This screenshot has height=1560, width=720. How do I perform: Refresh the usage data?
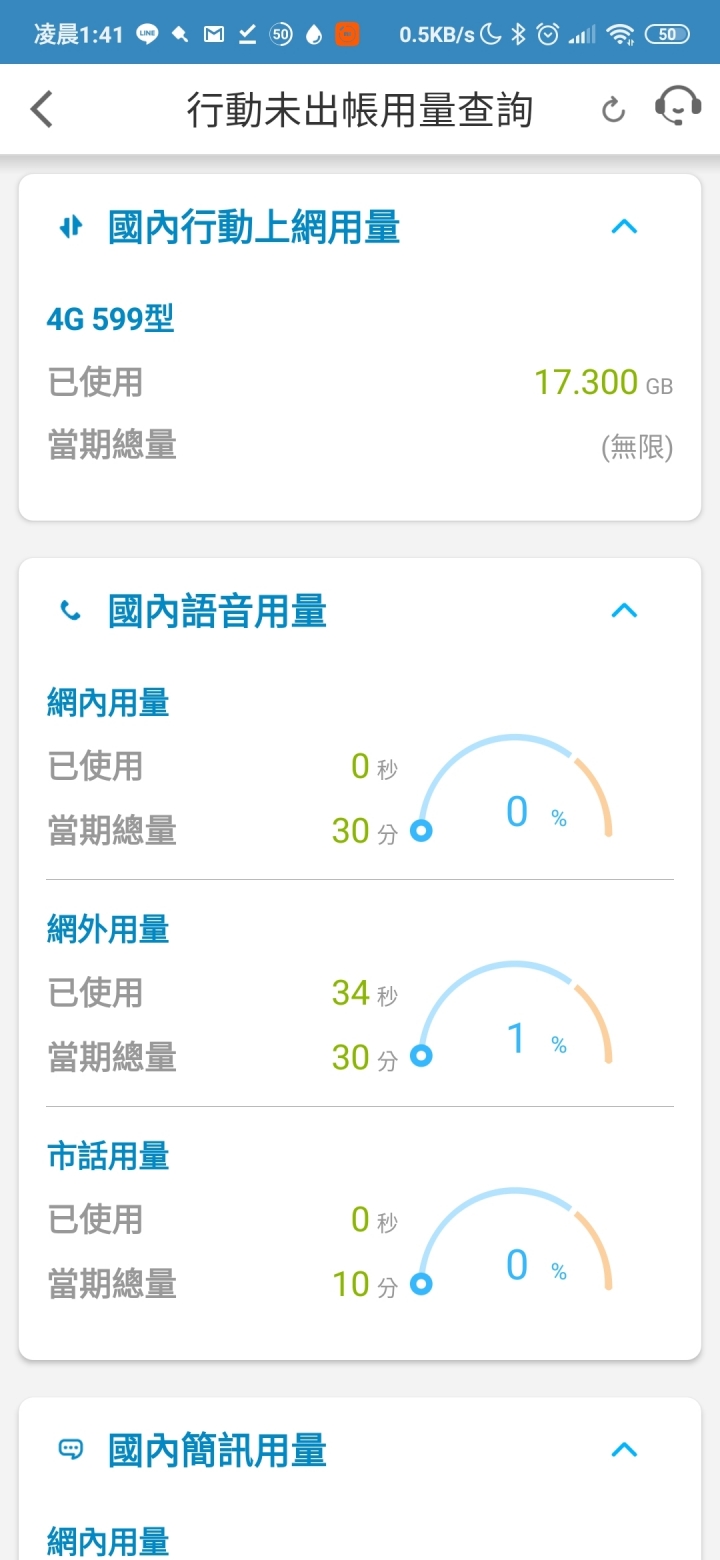(613, 110)
